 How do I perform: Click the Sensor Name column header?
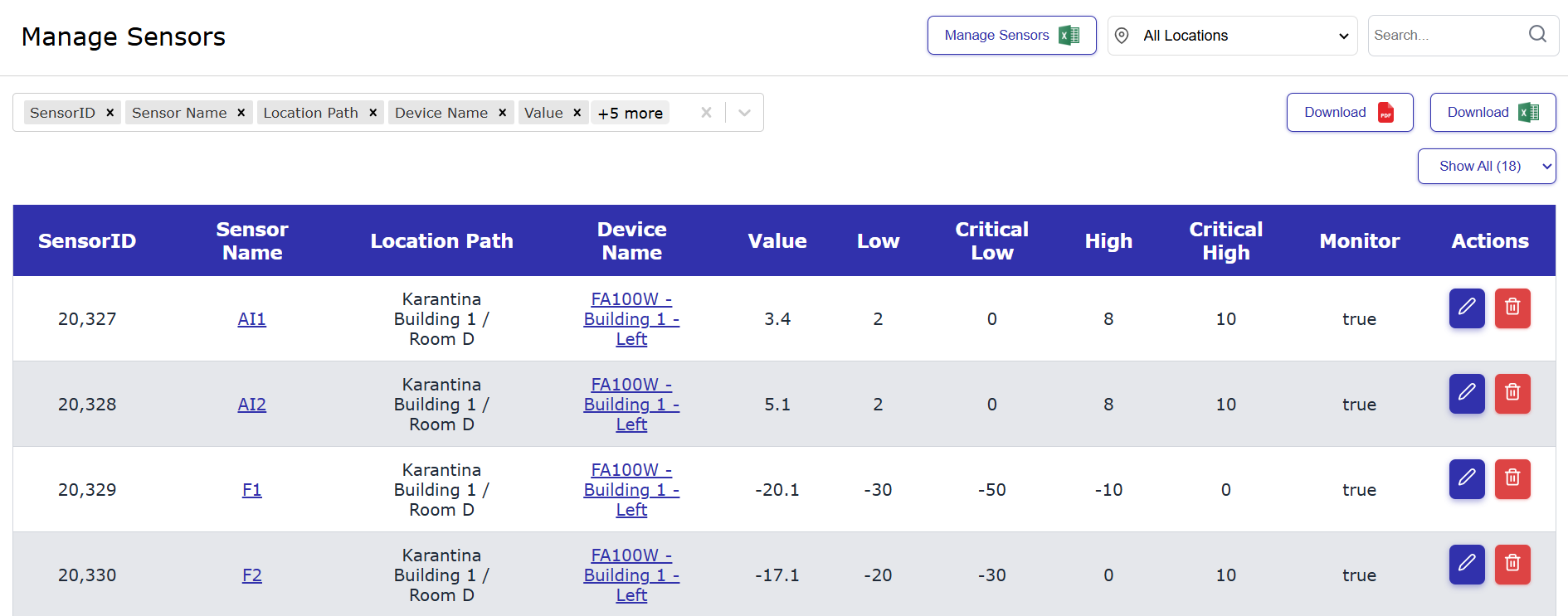pyautogui.click(x=252, y=240)
